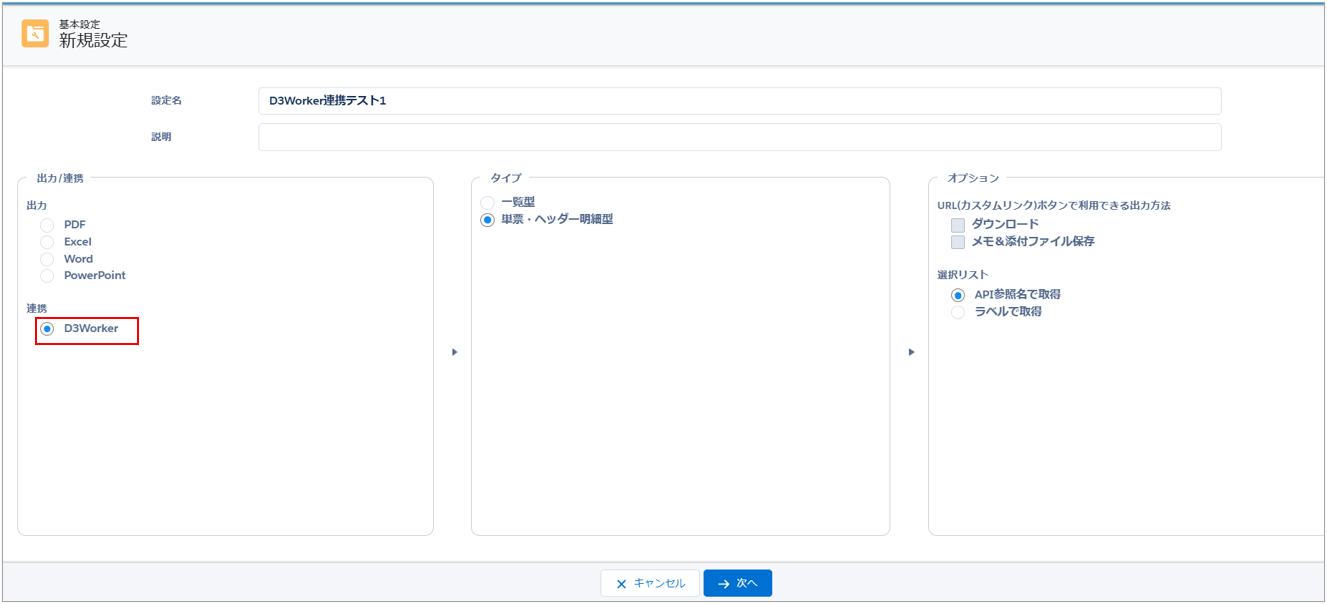Screen dimensions: 1327x604
Task: Click the orange settings wrench icon in header
Action: click(35, 34)
